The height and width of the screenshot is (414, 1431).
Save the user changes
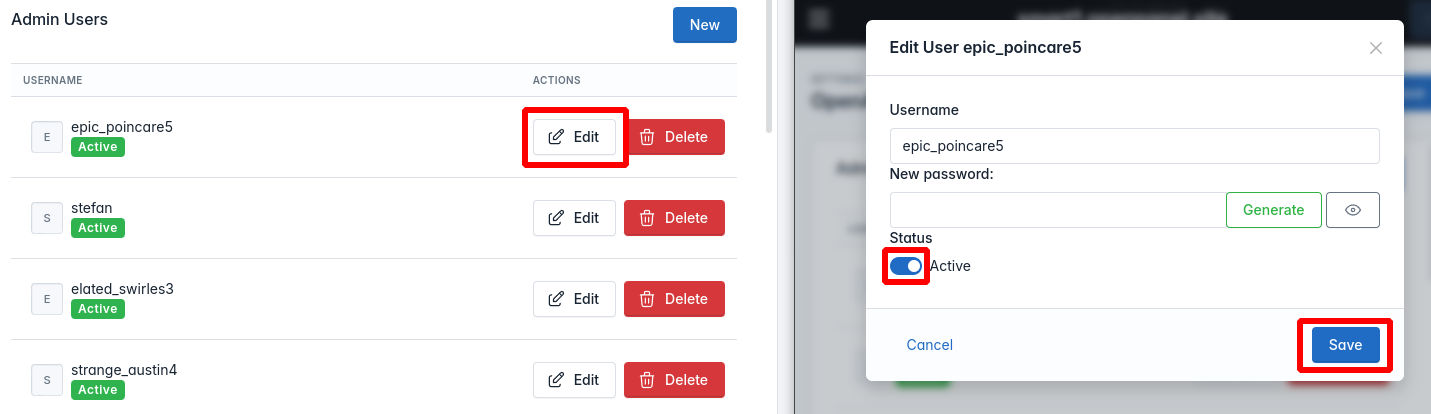click(x=1345, y=345)
